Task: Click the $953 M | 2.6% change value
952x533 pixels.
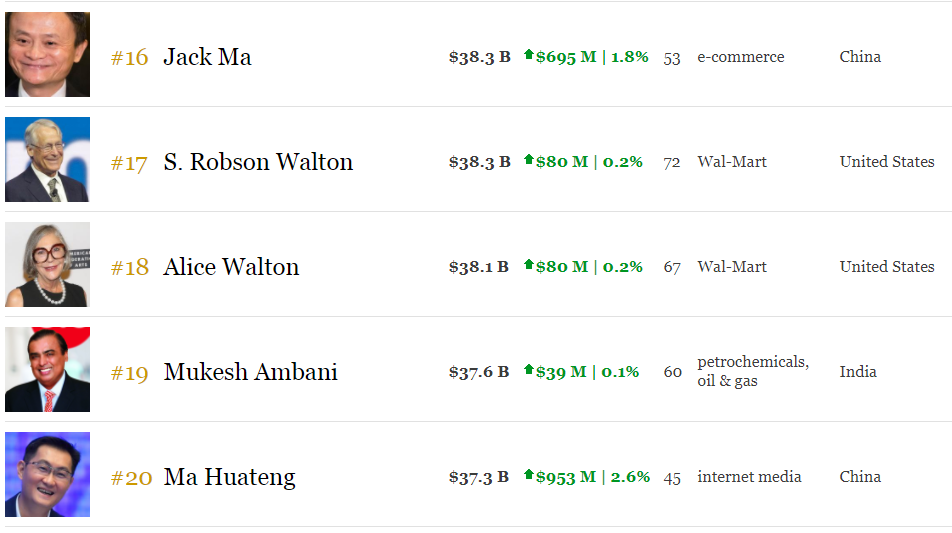Action: [x=593, y=477]
